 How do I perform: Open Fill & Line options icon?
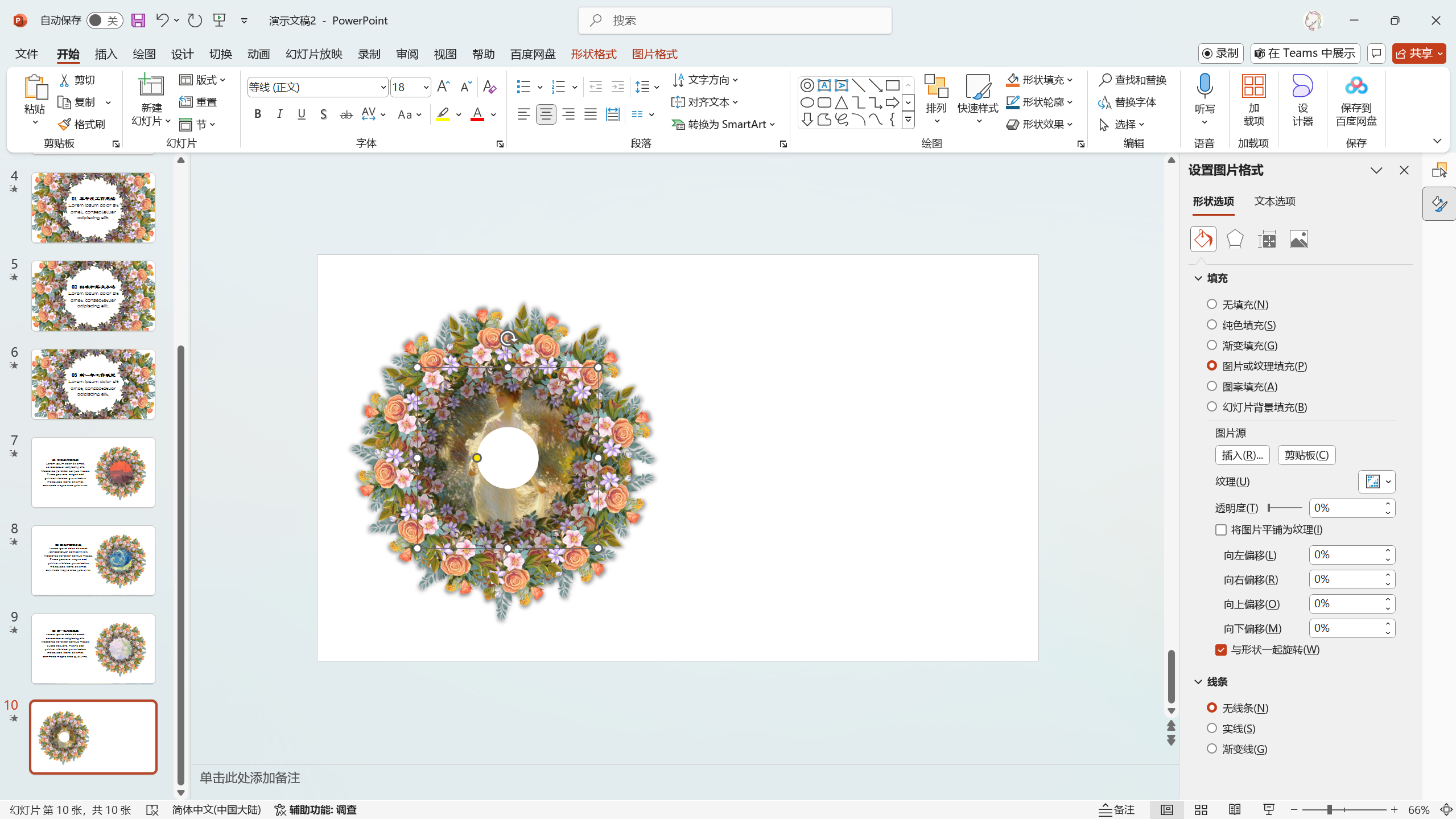point(1203,239)
